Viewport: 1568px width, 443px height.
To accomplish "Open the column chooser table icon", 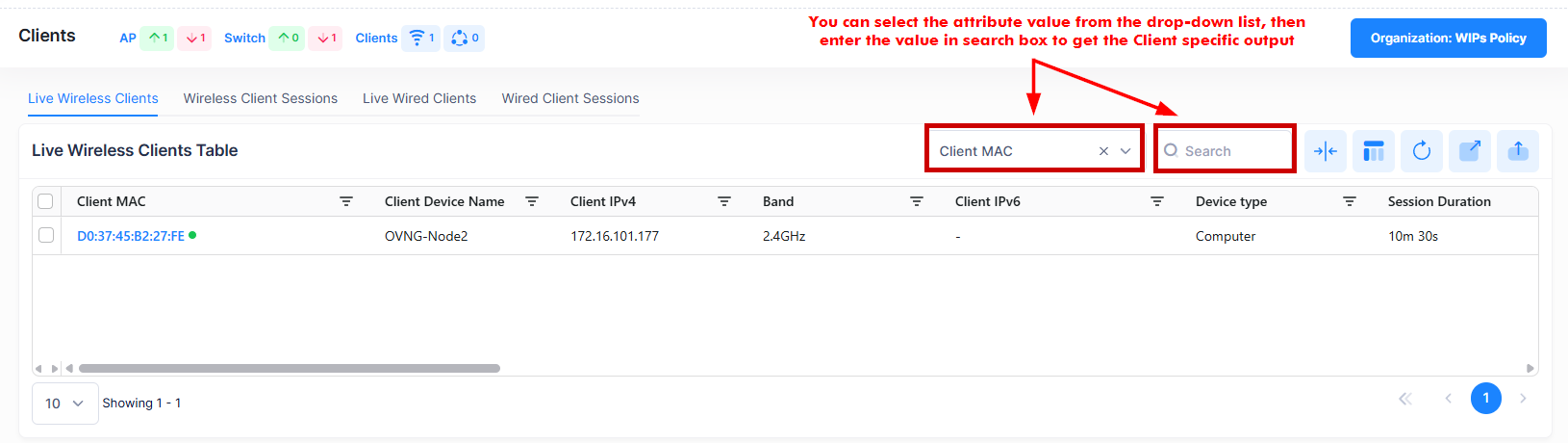I will point(1374,151).
